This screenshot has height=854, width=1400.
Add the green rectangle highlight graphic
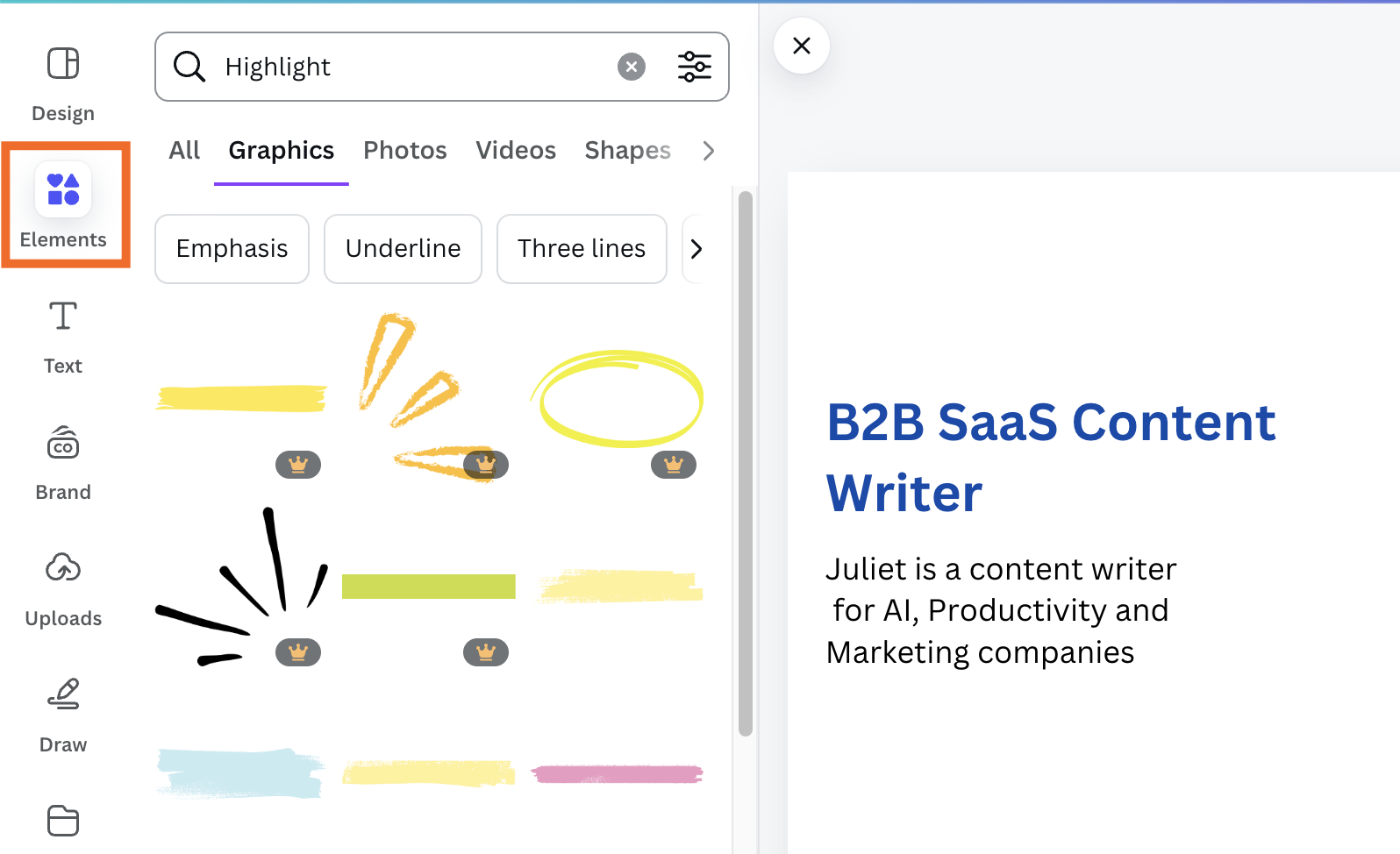click(x=429, y=587)
